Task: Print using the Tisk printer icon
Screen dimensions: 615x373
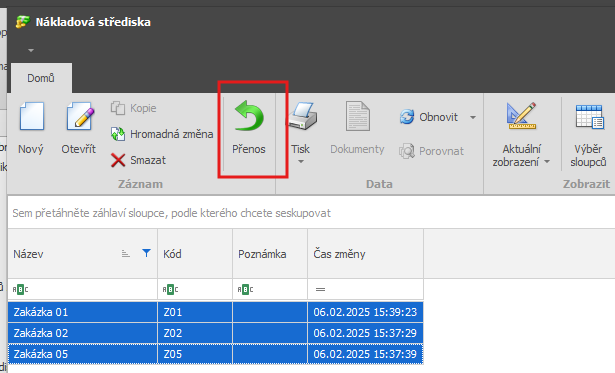Action: pyautogui.click(x=303, y=116)
